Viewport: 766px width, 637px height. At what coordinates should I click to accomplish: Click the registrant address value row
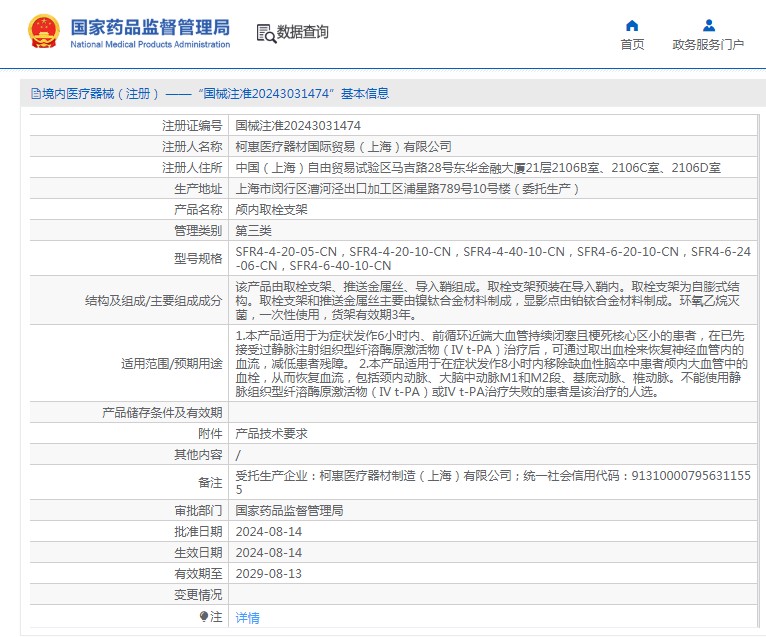478,168
